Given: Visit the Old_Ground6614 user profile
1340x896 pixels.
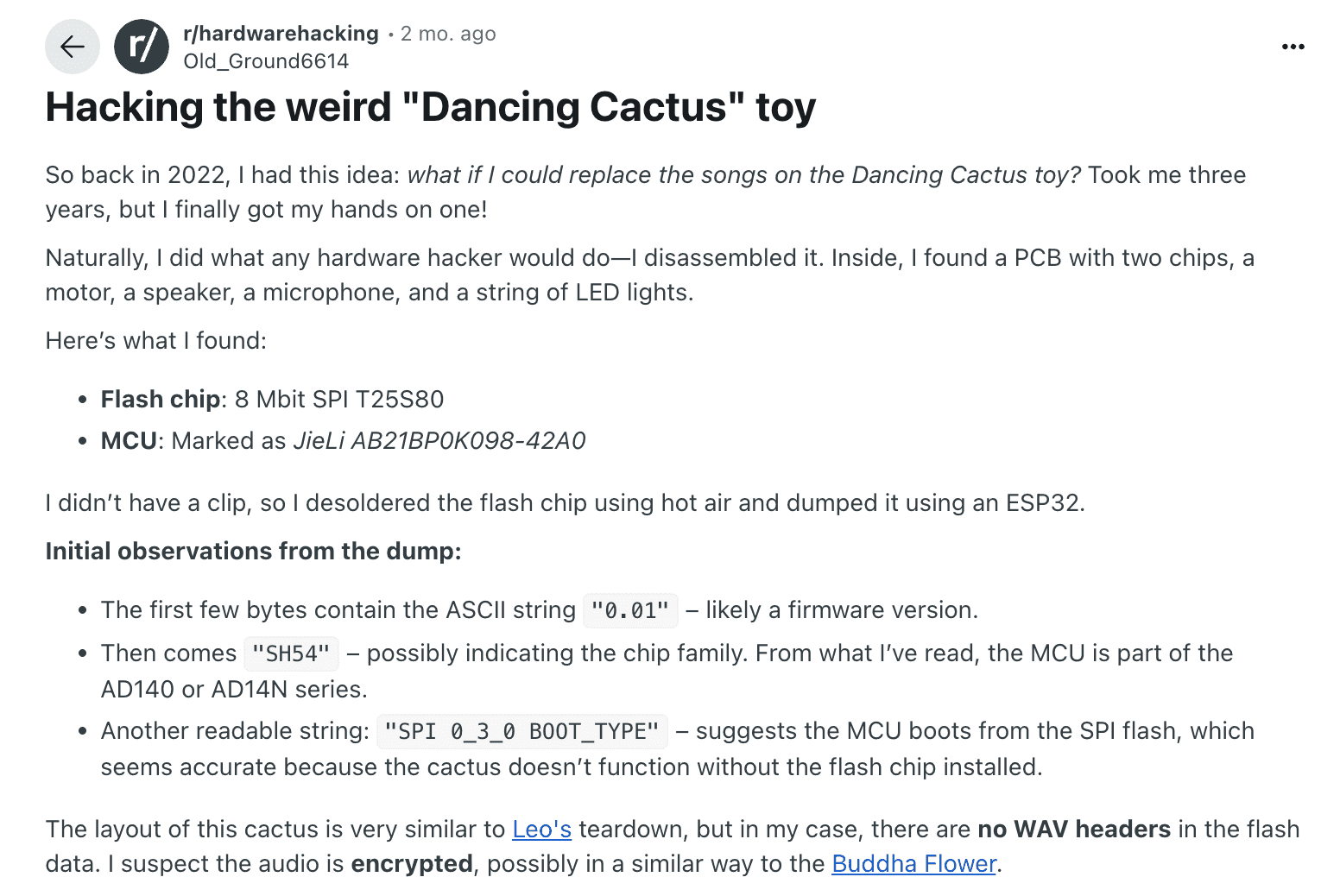Looking at the screenshot, I should (x=266, y=61).
